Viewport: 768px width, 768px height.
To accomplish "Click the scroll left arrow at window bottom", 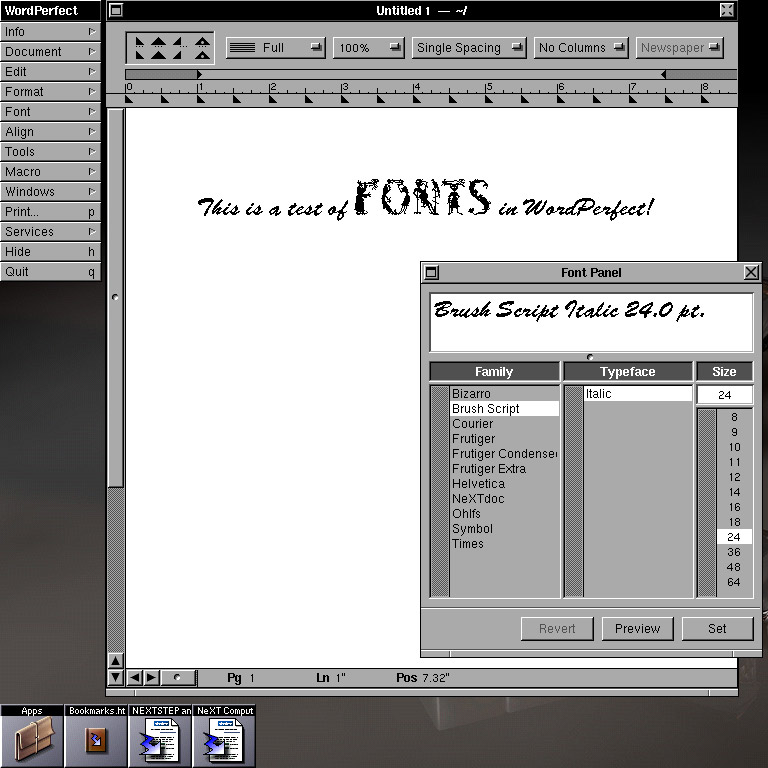I will (135, 678).
